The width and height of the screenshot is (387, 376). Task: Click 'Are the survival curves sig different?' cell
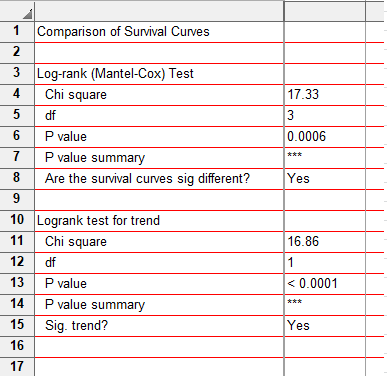tap(159, 179)
